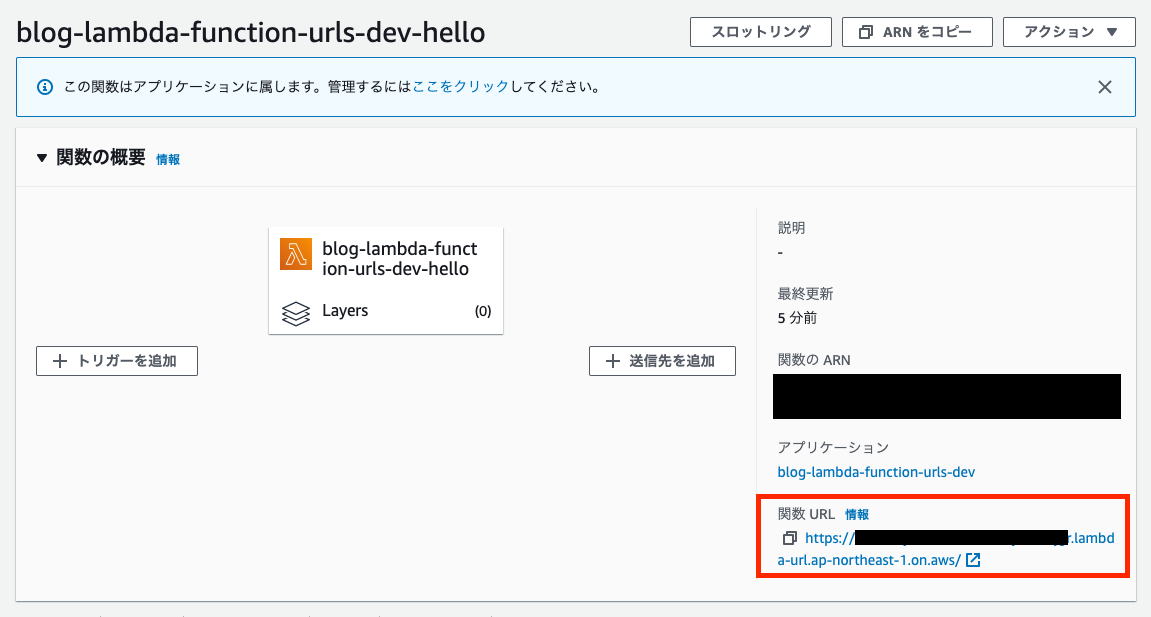Viewport: 1151px width, 617px height.
Task: Collapse the 関数の概要 section
Action: pos(41,157)
